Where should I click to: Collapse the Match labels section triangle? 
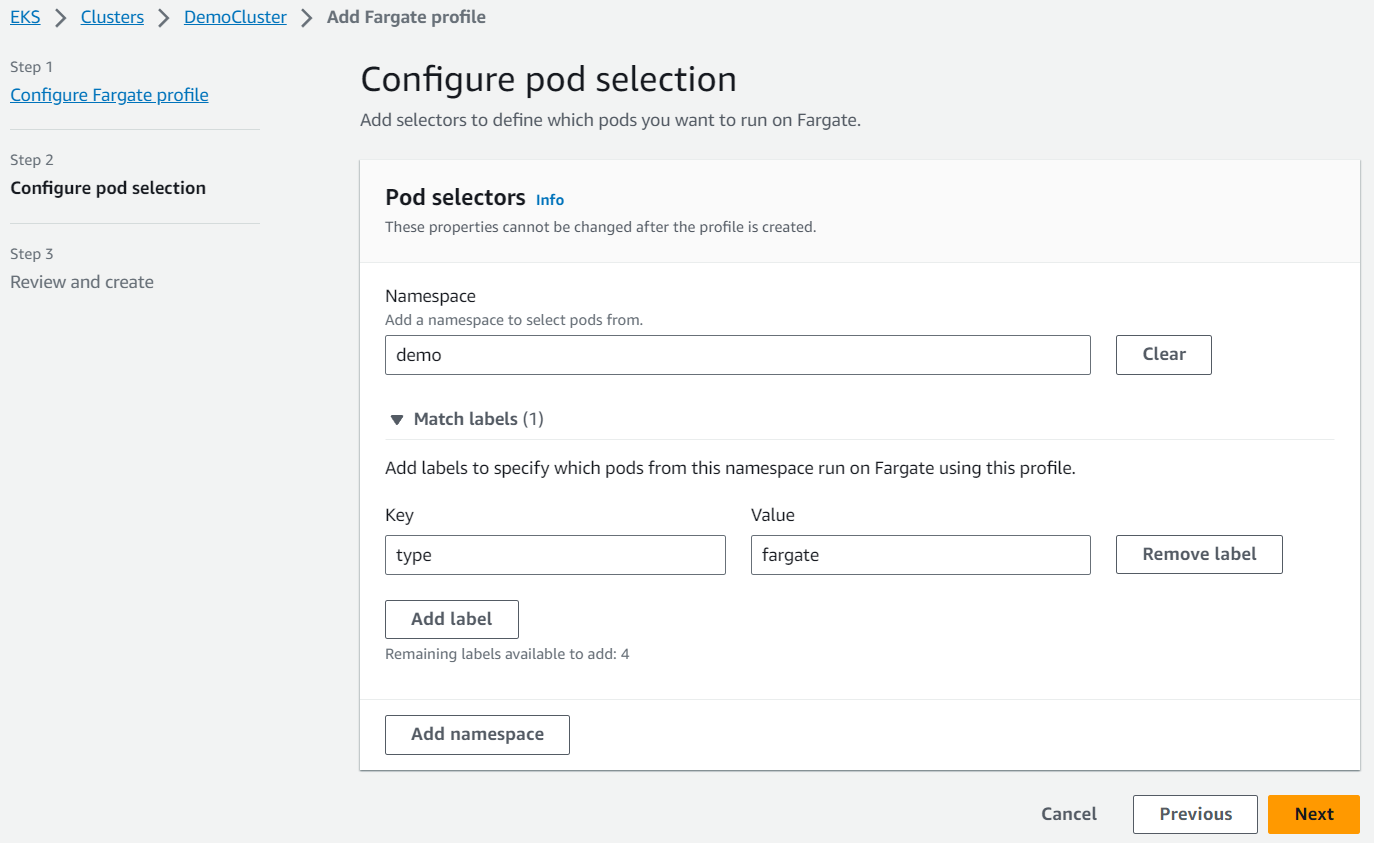[397, 420]
